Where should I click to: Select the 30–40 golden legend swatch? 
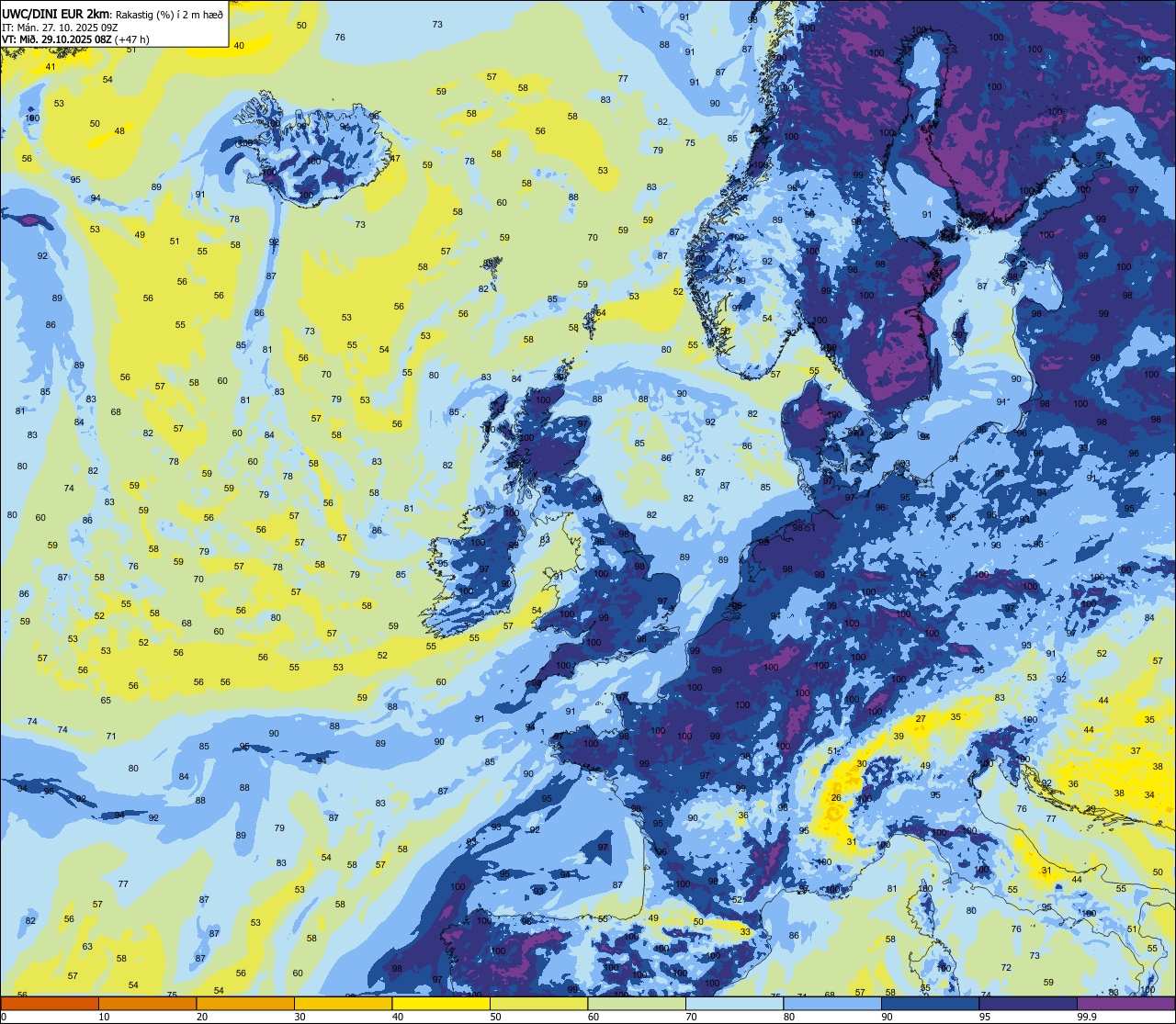click(343, 1004)
